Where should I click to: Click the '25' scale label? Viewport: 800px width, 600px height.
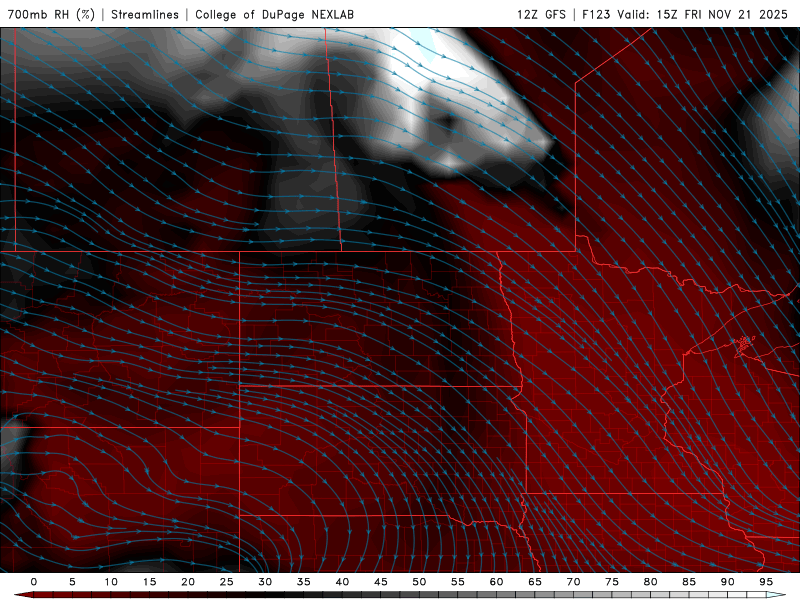point(227,582)
